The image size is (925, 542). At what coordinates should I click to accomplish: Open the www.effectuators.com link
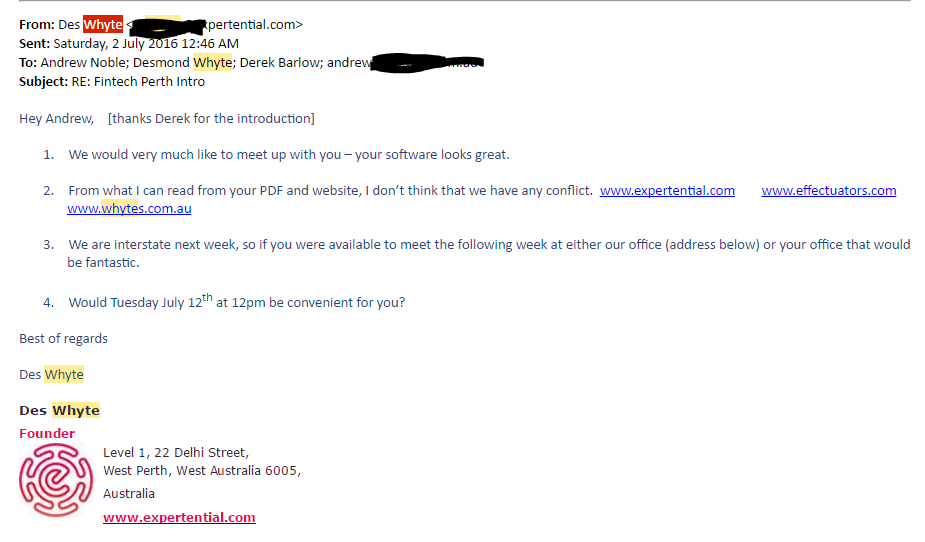(829, 190)
